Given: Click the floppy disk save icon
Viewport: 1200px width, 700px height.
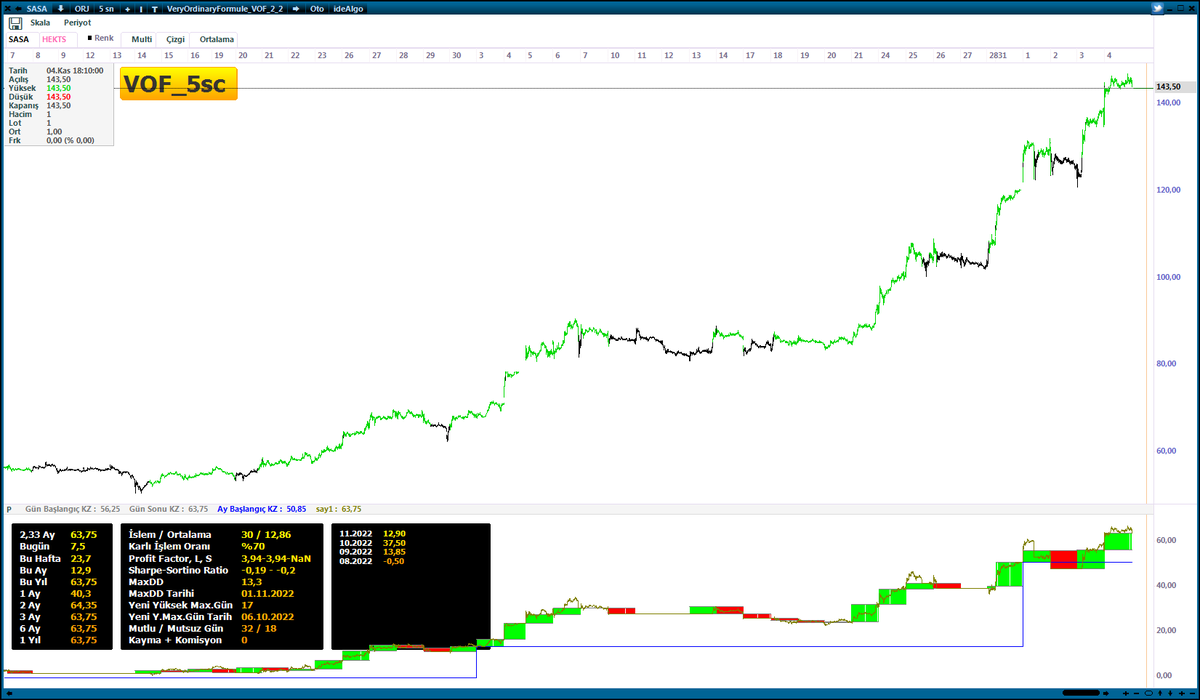Looking at the screenshot, I should 15,23.
